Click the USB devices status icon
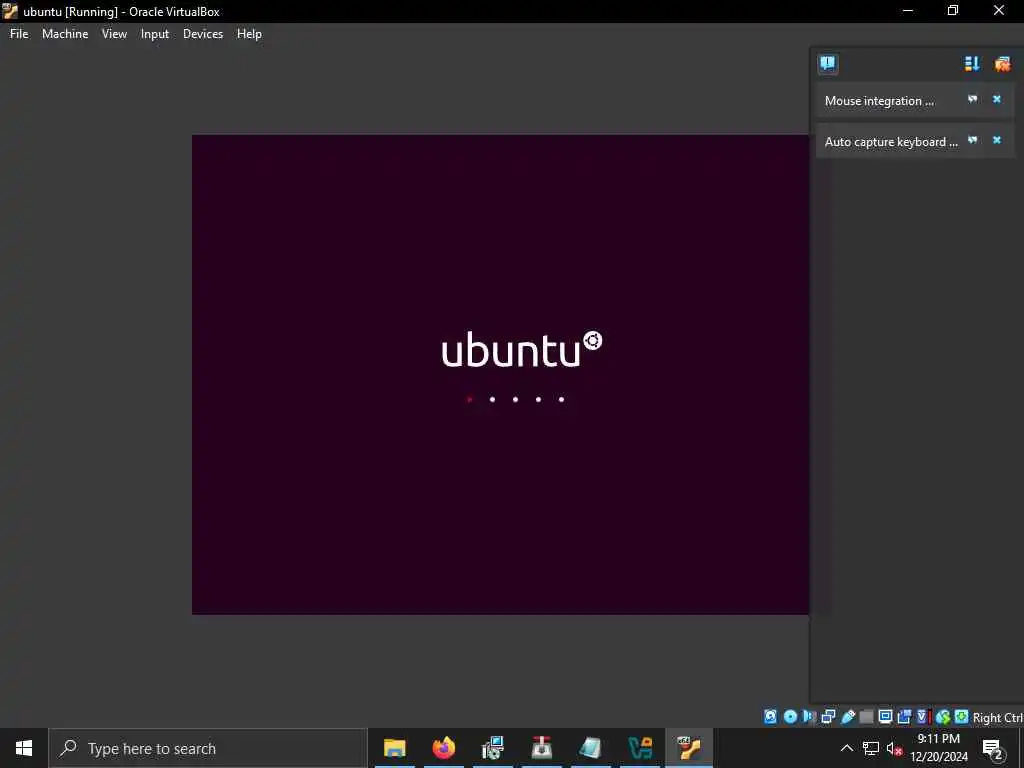The height and width of the screenshot is (768, 1024). click(848, 717)
